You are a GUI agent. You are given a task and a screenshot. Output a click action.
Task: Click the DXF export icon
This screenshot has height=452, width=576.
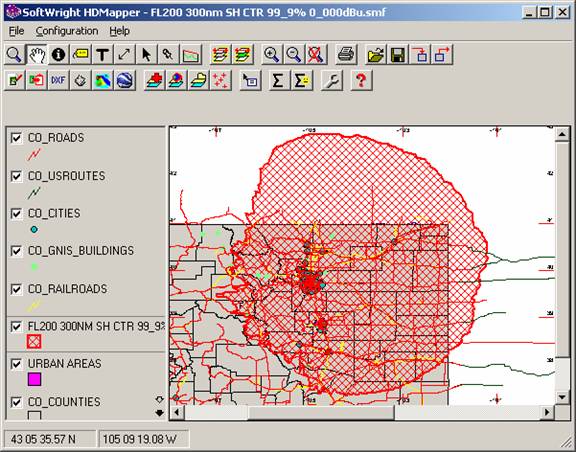(58, 80)
